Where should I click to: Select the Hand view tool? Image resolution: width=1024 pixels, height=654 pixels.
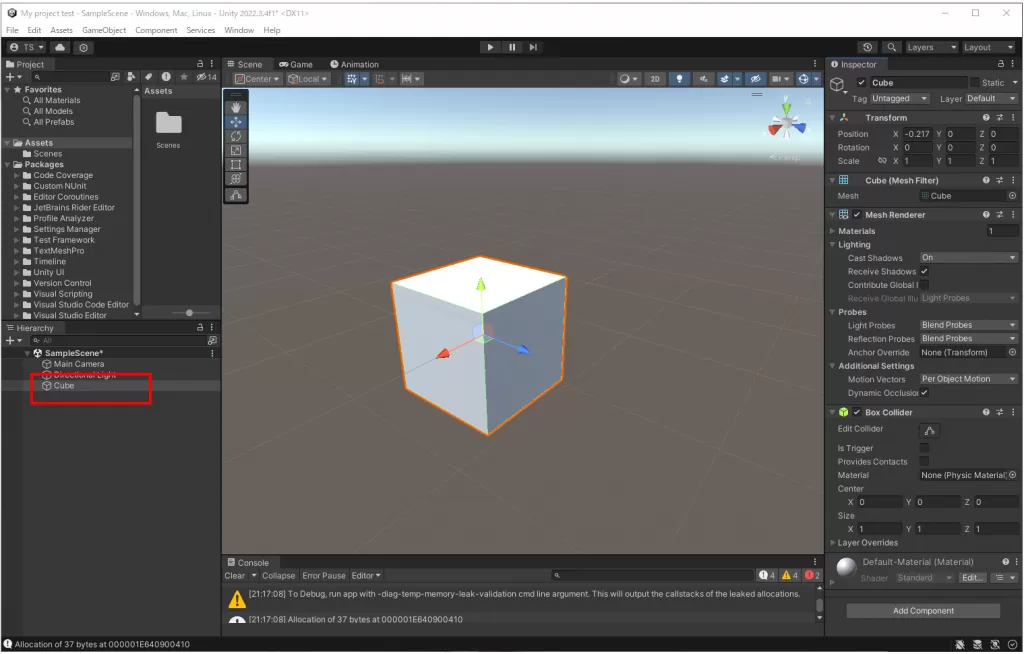tap(236, 107)
